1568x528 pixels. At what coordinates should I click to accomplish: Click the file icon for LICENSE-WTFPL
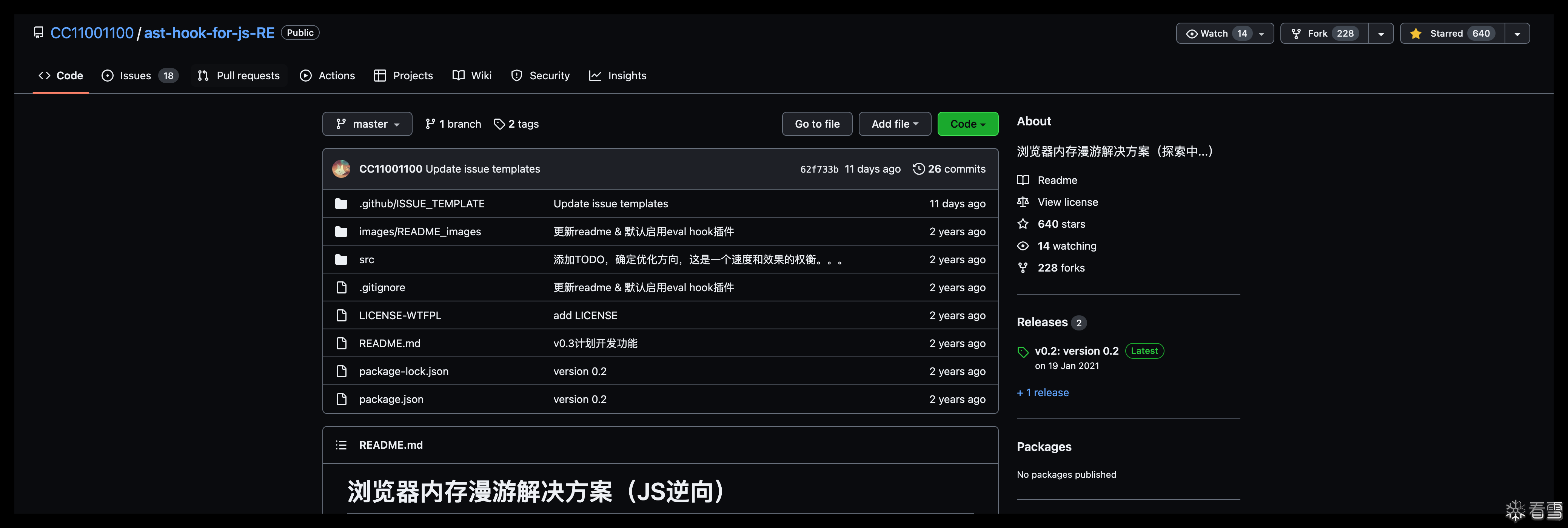[342, 315]
